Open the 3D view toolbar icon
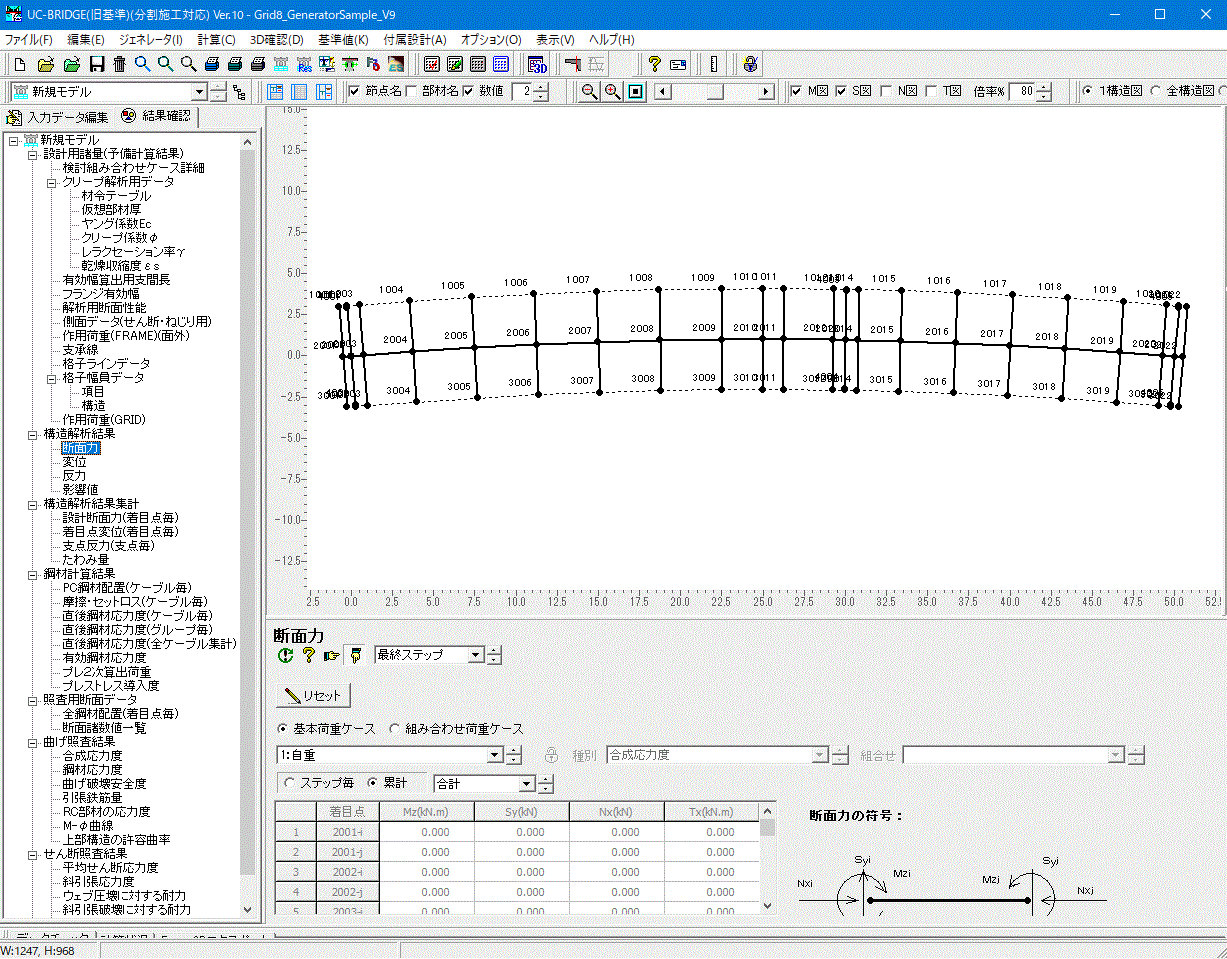Screen dimensions: 1227x959 pyautogui.click(x=537, y=64)
